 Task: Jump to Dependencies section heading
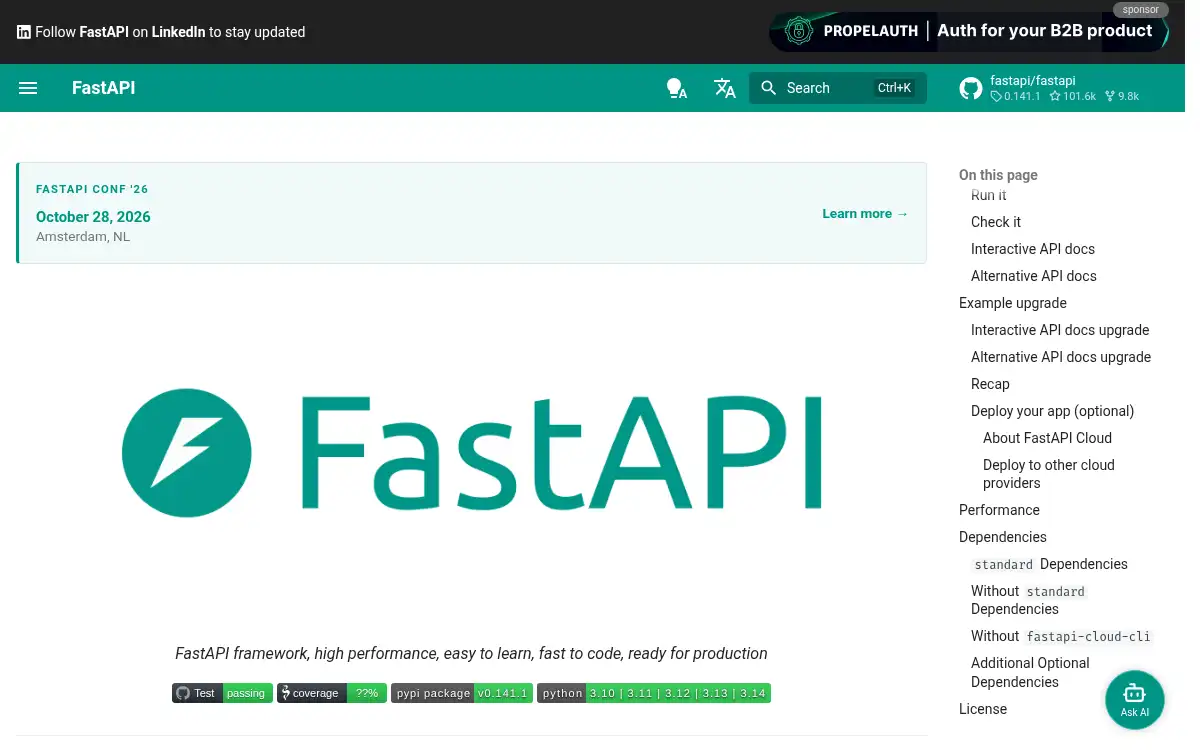(x=1003, y=537)
